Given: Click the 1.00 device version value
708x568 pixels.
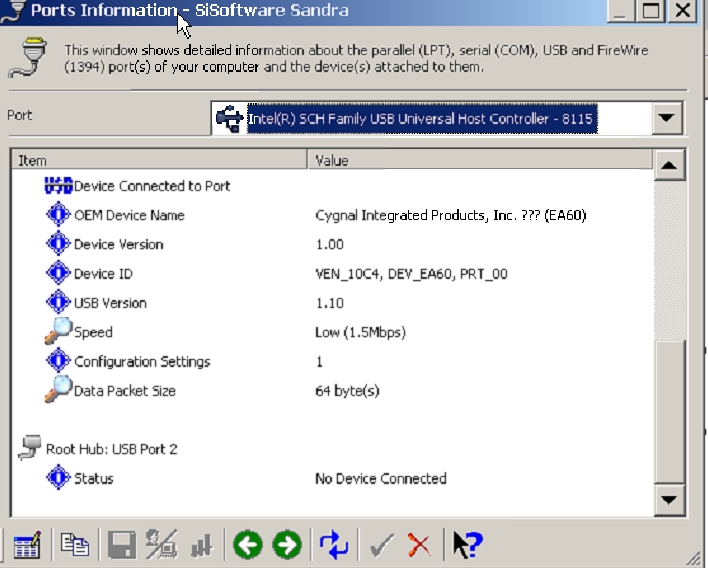Looking at the screenshot, I should tap(330, 244).
